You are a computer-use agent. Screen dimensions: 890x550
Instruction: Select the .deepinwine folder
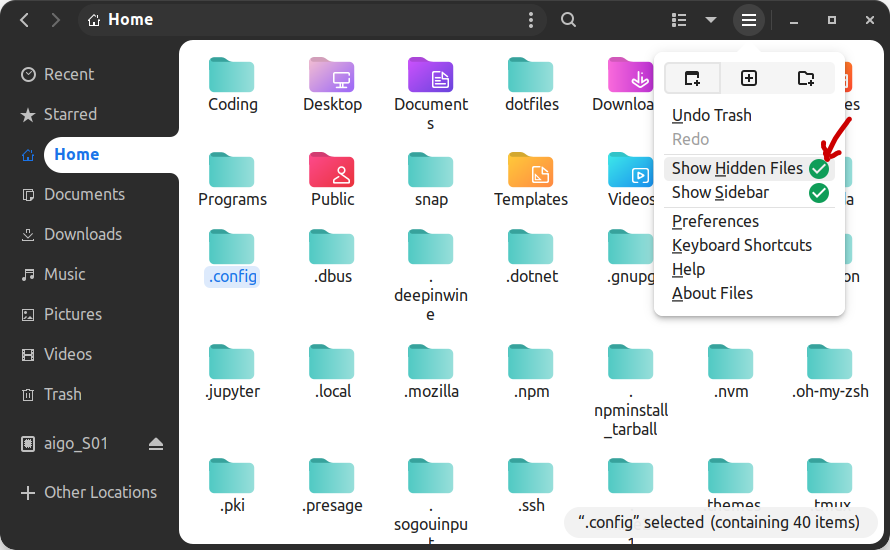[431, 247]
